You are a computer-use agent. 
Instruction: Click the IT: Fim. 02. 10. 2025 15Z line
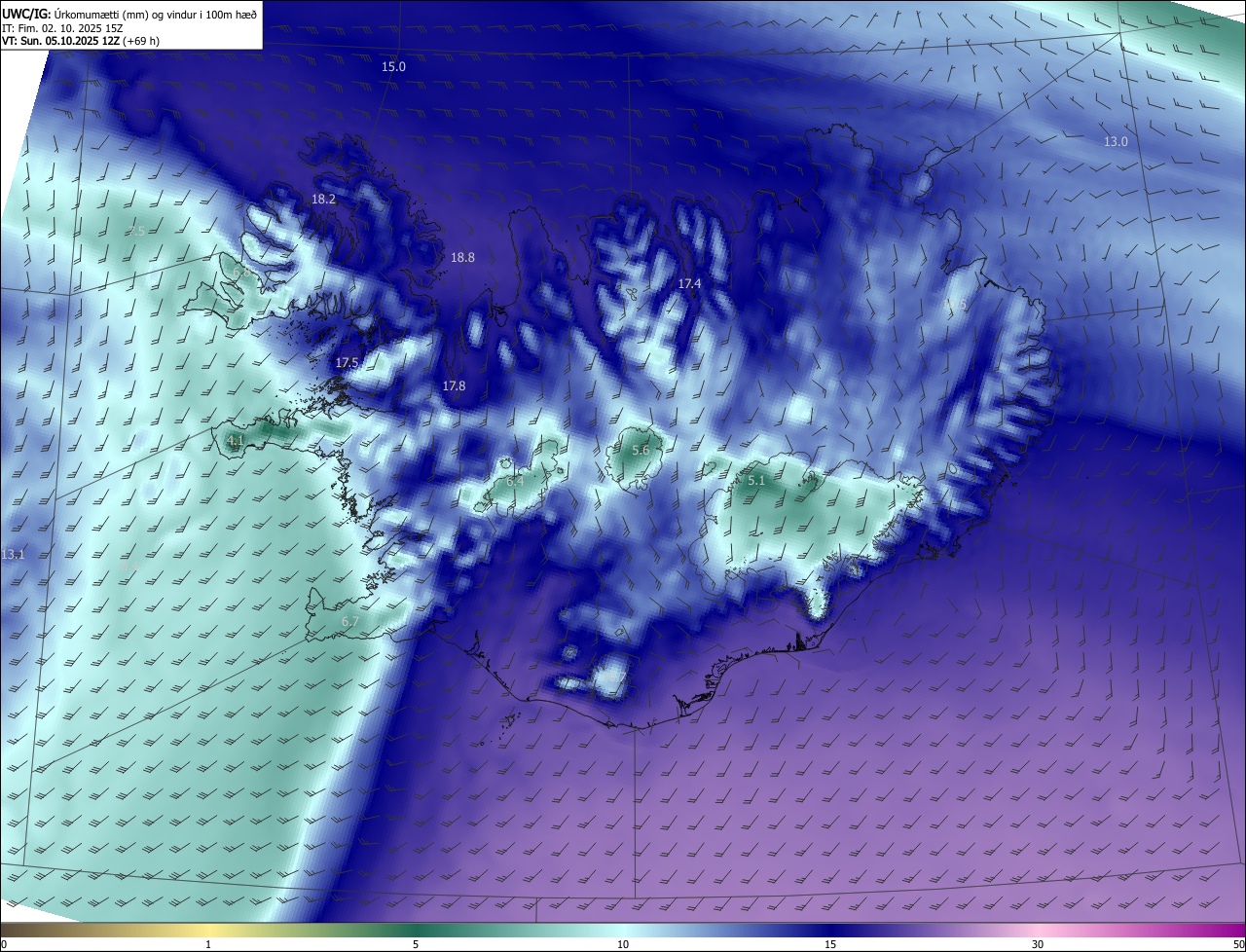(63, 27)
